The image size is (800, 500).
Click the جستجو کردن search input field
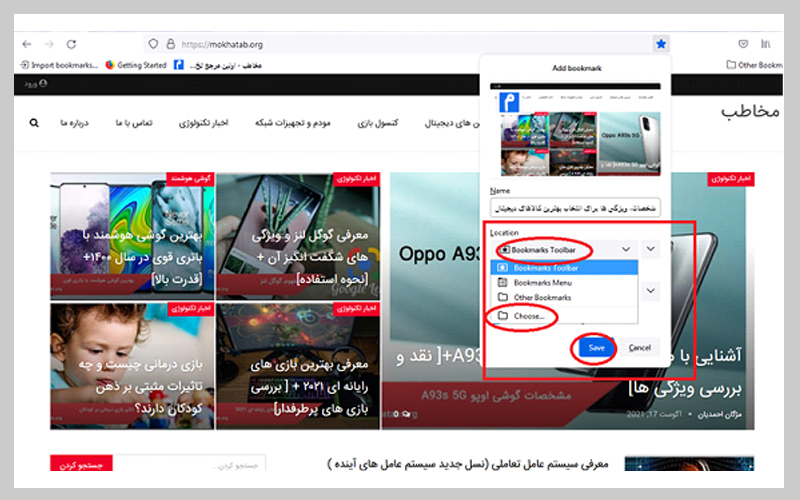pos(189,465)
